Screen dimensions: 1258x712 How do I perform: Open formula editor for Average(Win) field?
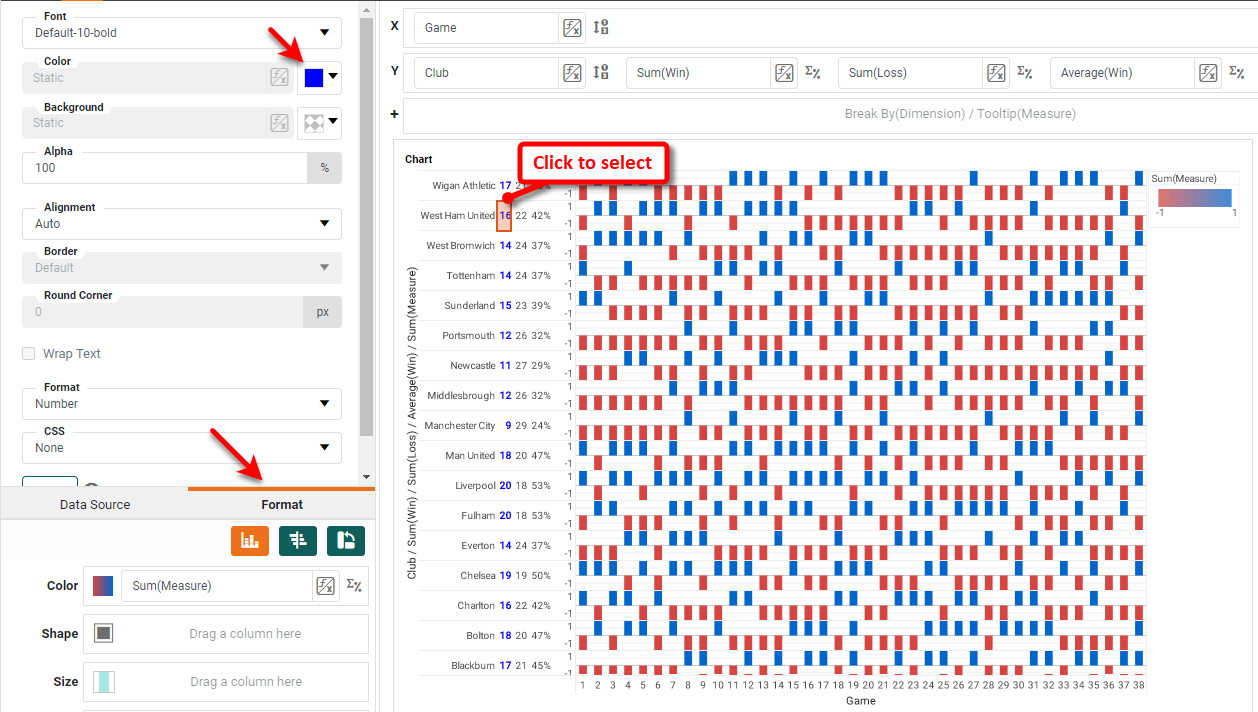pos(1208,73)
